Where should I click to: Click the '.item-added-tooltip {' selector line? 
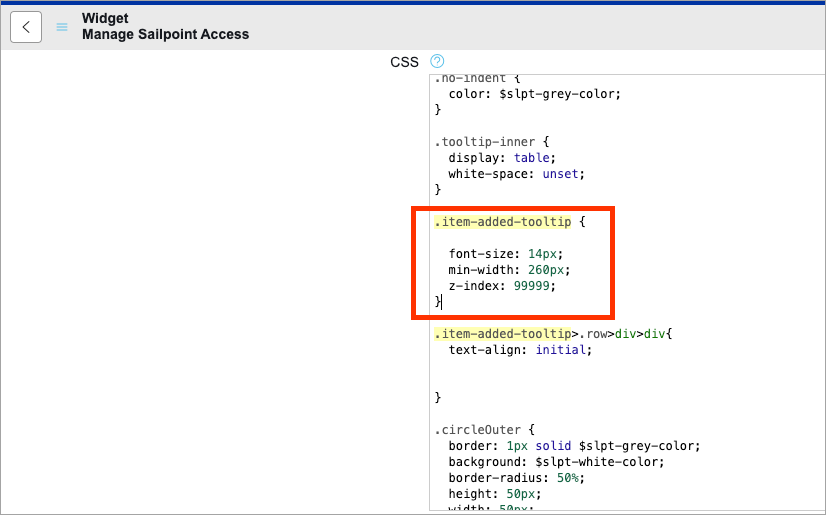tap(510, 222)
